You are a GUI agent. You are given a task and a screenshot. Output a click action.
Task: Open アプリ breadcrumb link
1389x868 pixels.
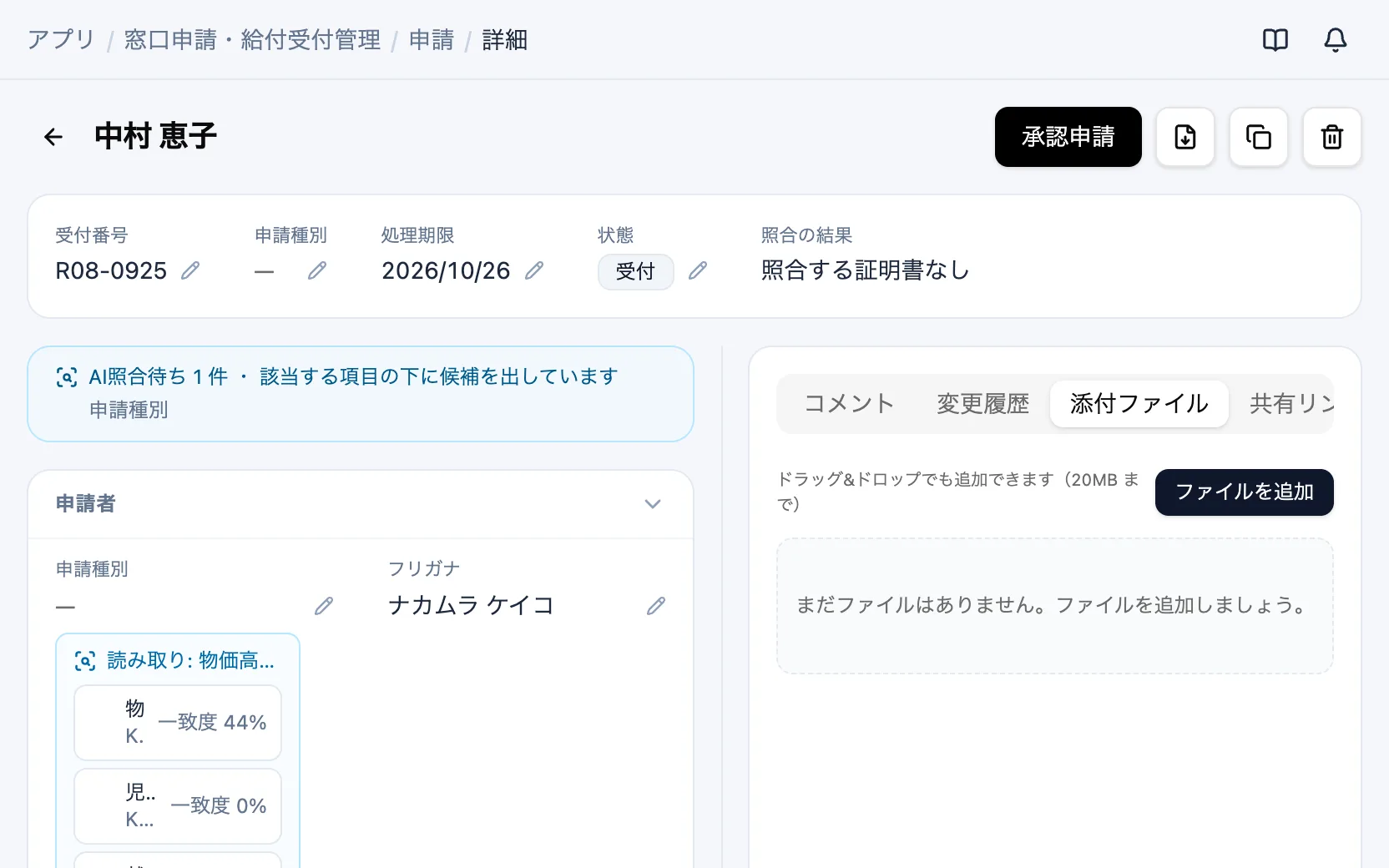(x=61, y=40)
